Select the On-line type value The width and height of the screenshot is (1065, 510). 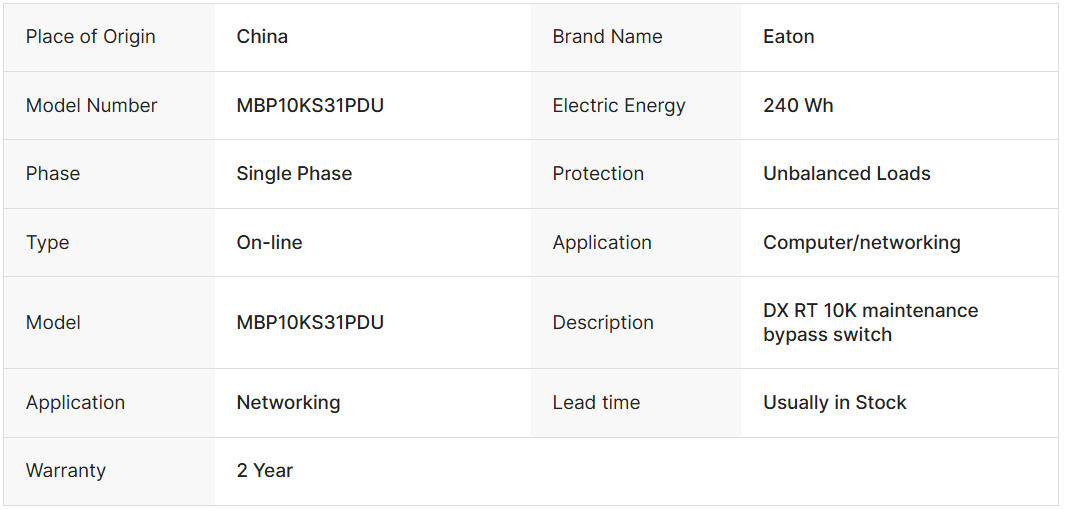(x=269, y=243)
